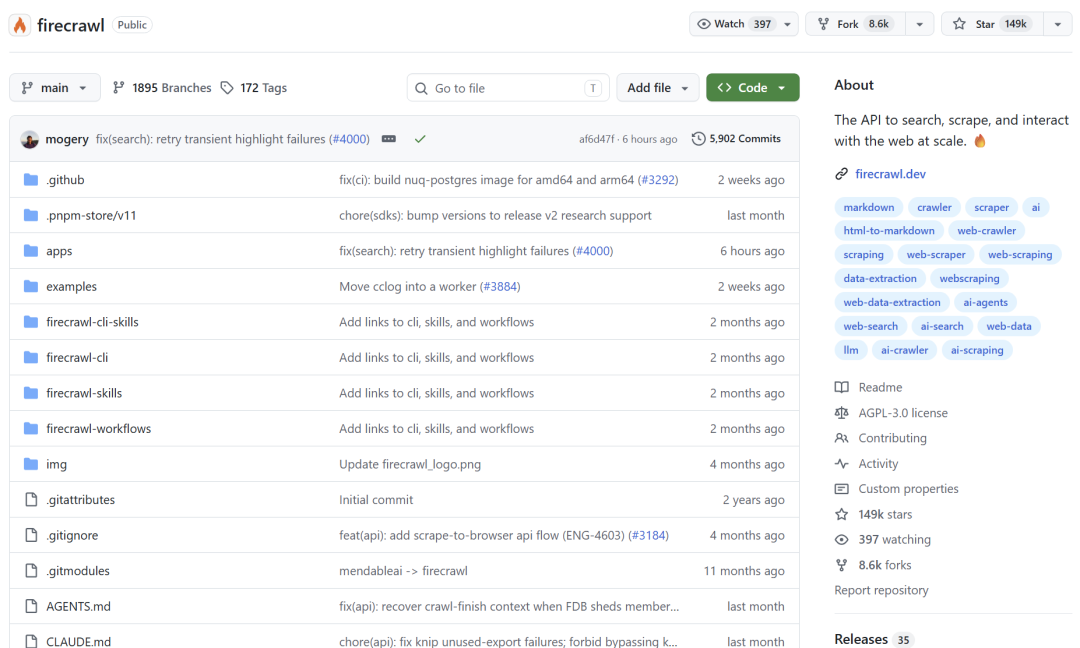Screen dimensions: 1080x648
Task: Click the file icon for .gitmodules
Action: [31, 570]
